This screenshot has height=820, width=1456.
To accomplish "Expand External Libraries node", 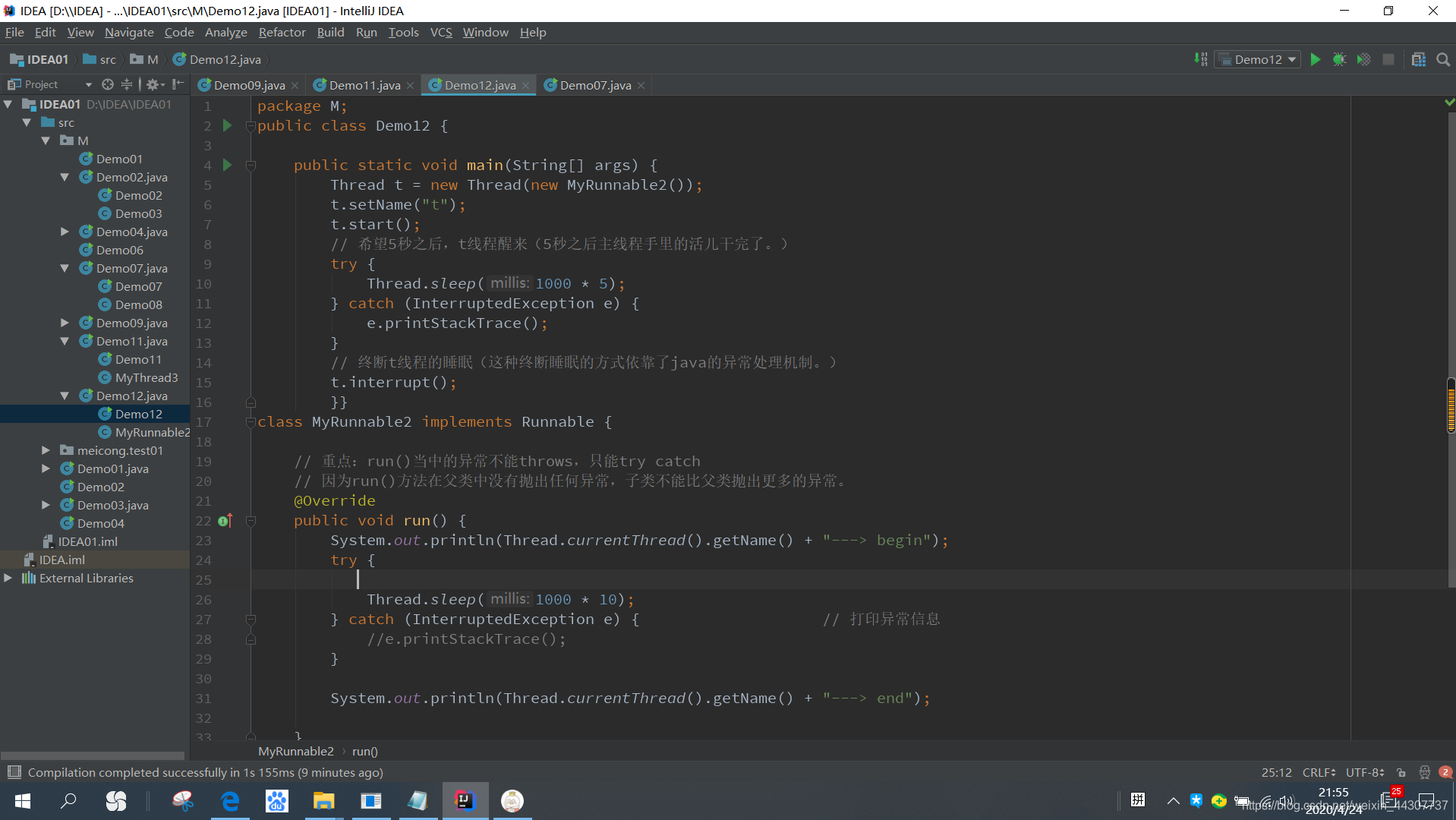I will pos(8,578).
